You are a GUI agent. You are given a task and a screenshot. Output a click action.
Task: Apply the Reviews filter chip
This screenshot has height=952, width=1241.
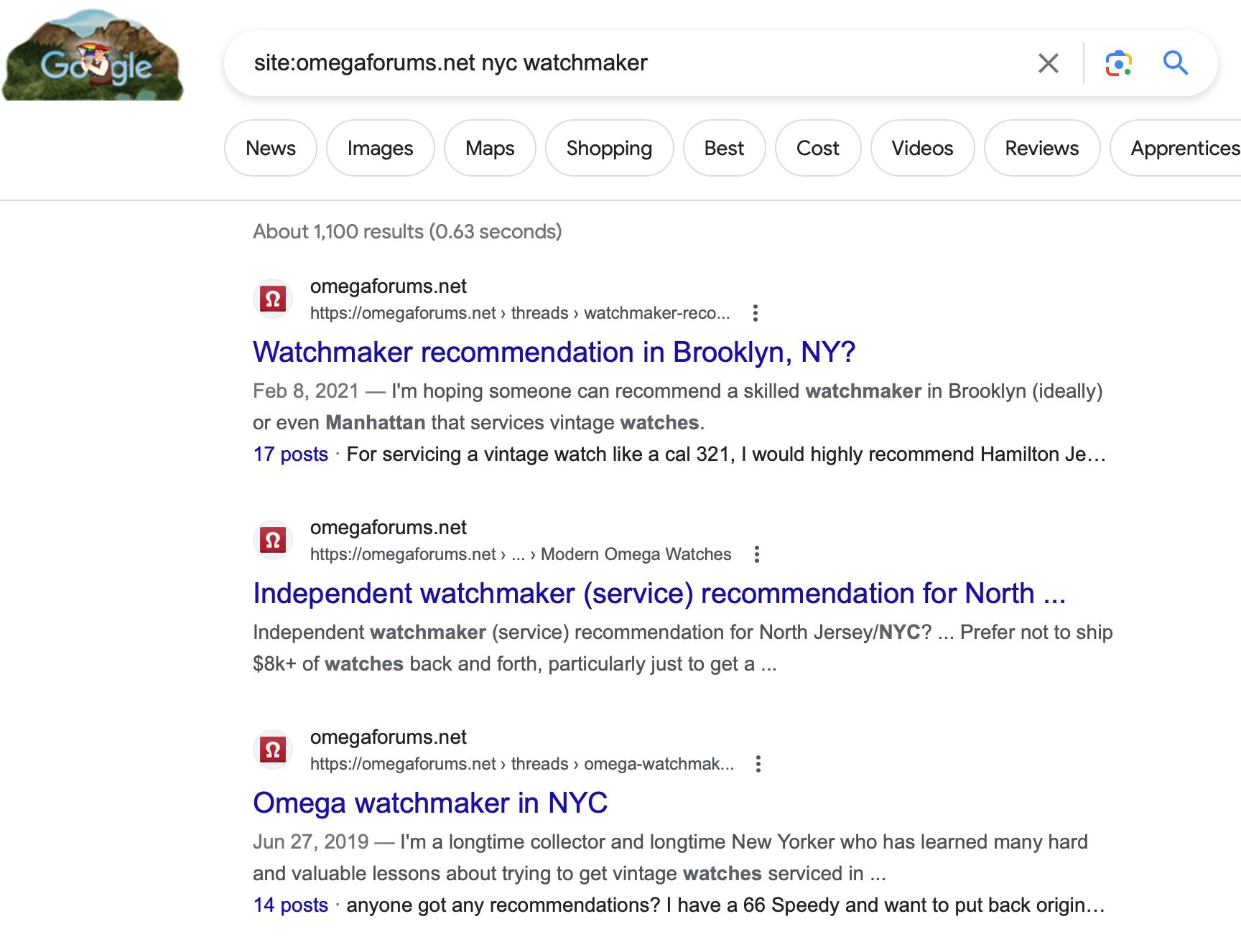pos(1041,148)
